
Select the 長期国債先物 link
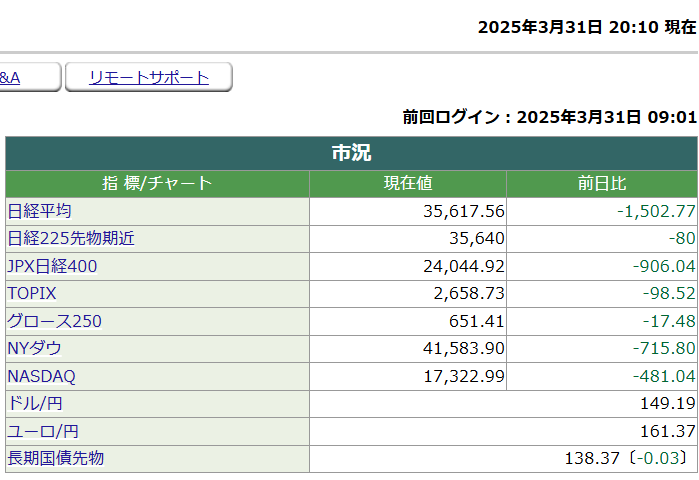tap(55, 458)
